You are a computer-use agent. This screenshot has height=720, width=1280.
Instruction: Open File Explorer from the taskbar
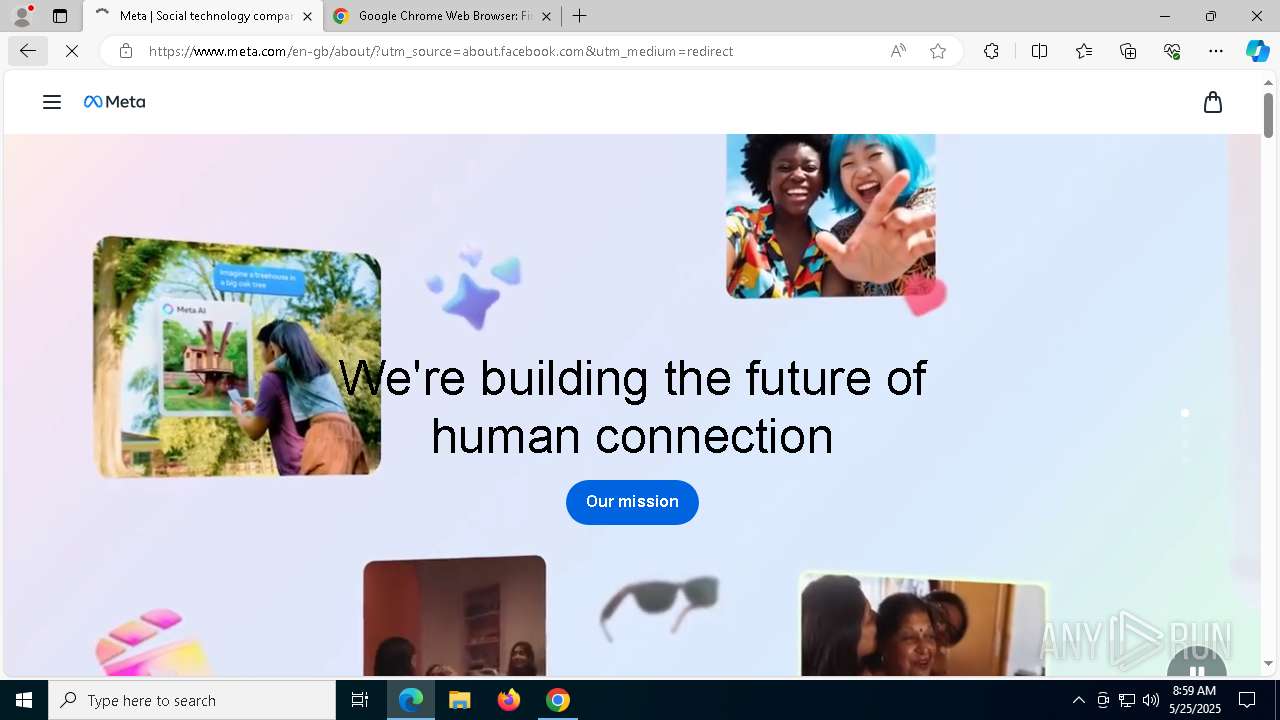pyautogui.click(x=460, y=700)
